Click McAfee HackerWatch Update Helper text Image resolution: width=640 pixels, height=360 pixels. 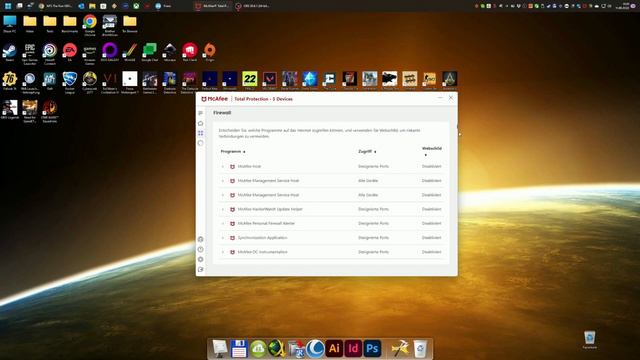270,209
